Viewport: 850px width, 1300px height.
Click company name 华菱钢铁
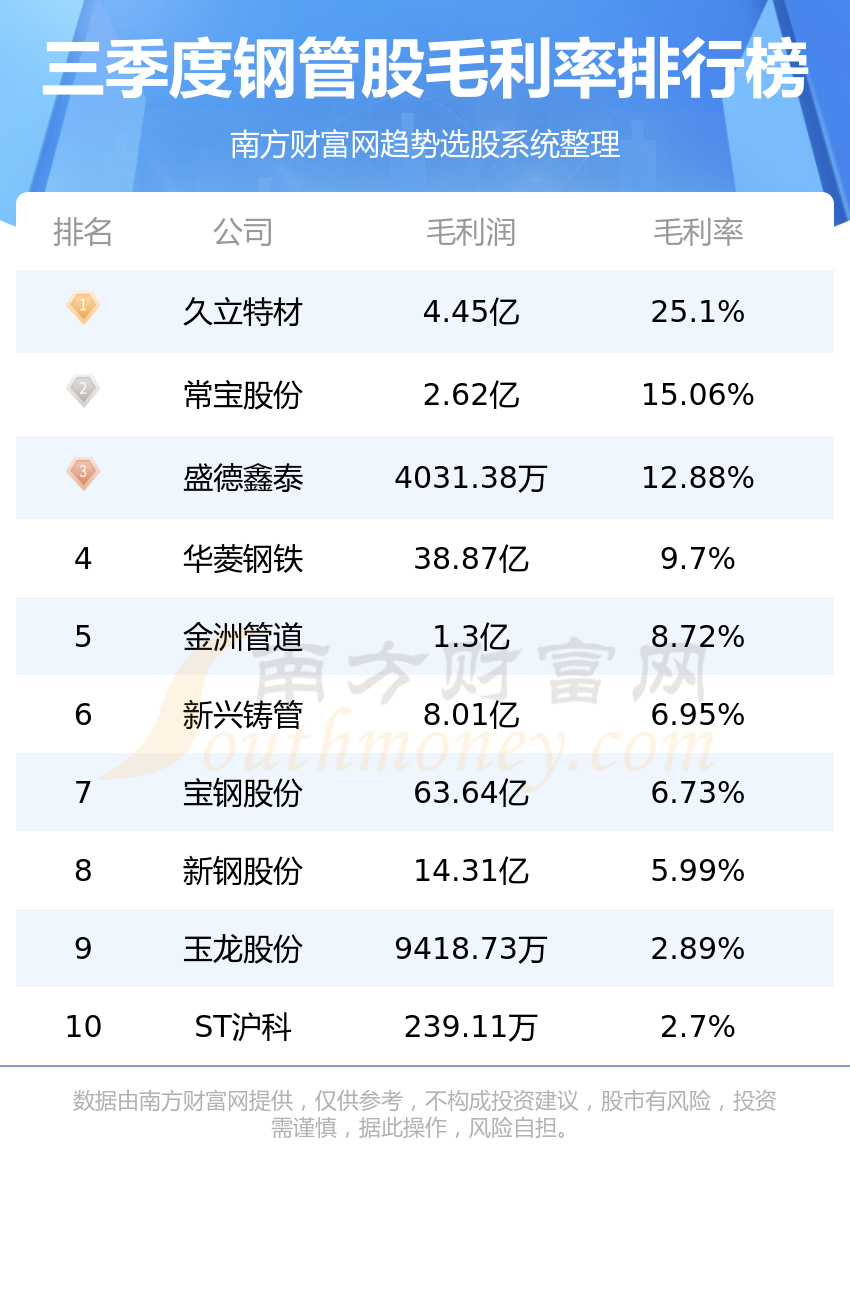tap(243, 558)
